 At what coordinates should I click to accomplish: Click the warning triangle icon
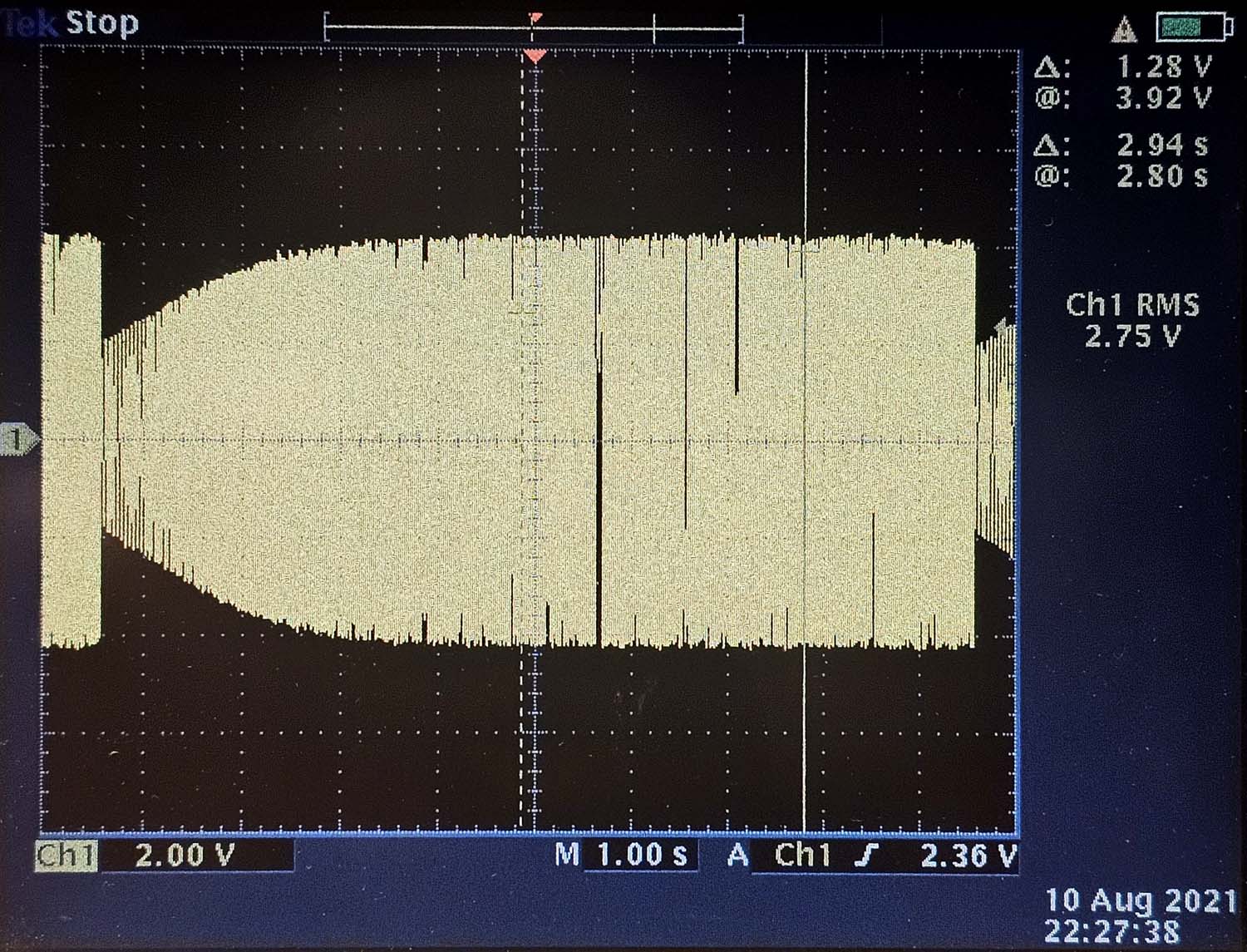[1124, 31]
